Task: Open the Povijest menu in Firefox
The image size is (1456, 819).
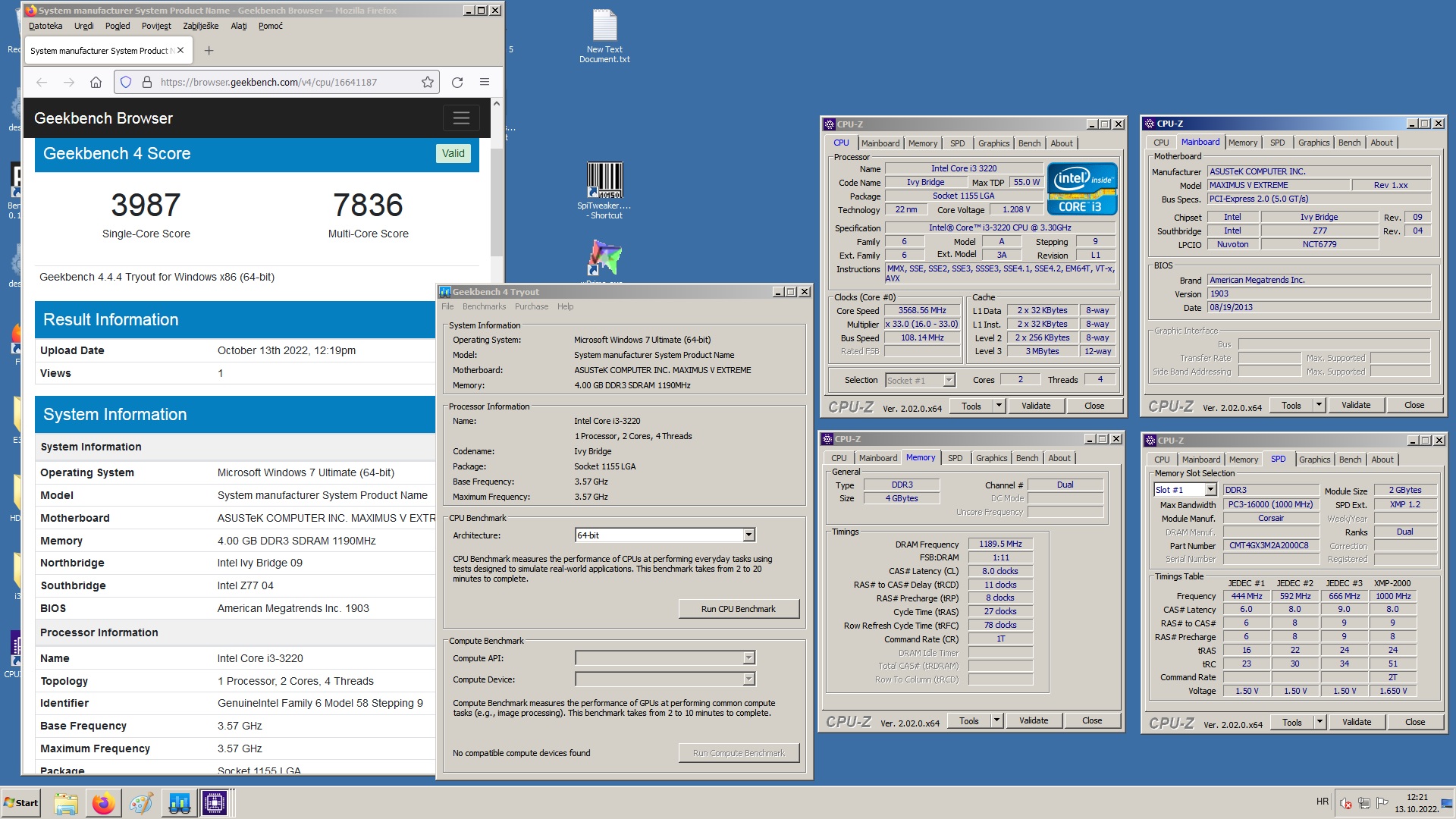Action: coord(156,26)
